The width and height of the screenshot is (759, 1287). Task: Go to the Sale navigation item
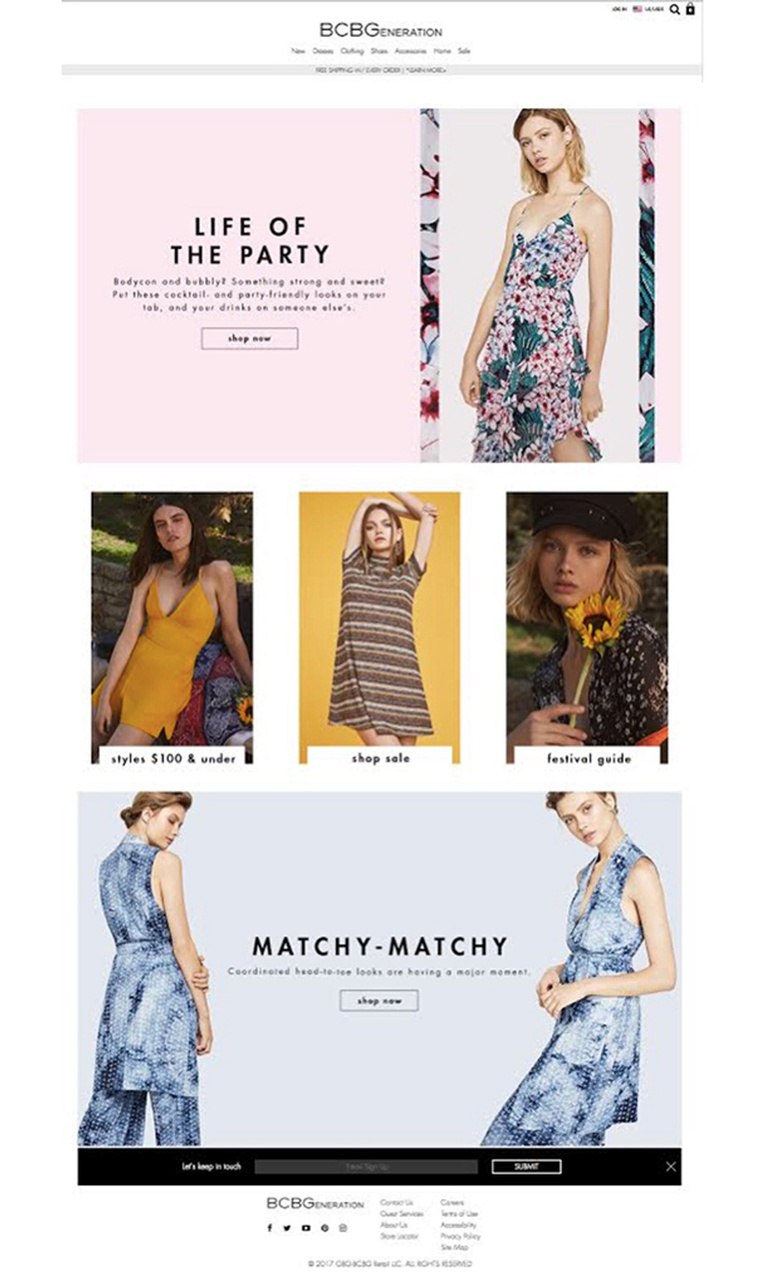[x=464, y=50]
